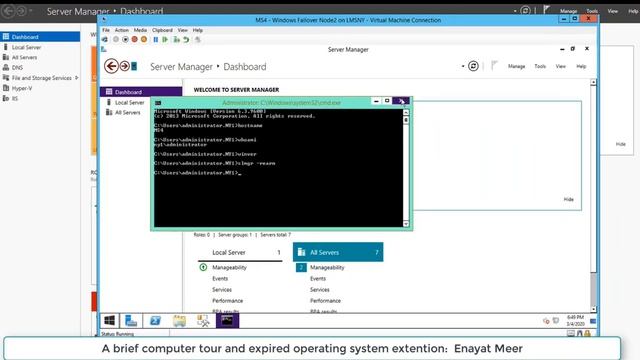Select Dashboard in inner Server Manager sidebar
The width and height of the screenshot is (640, 360).
141,92
